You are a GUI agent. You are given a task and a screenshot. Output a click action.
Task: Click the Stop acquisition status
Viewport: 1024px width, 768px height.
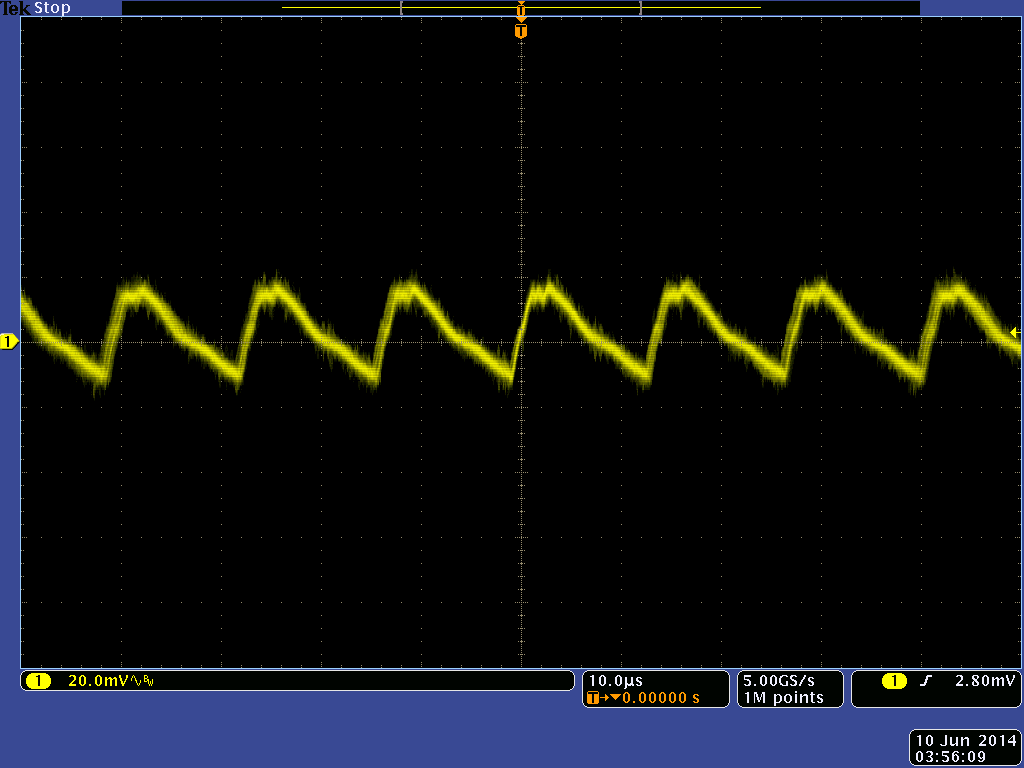(52, 8)
